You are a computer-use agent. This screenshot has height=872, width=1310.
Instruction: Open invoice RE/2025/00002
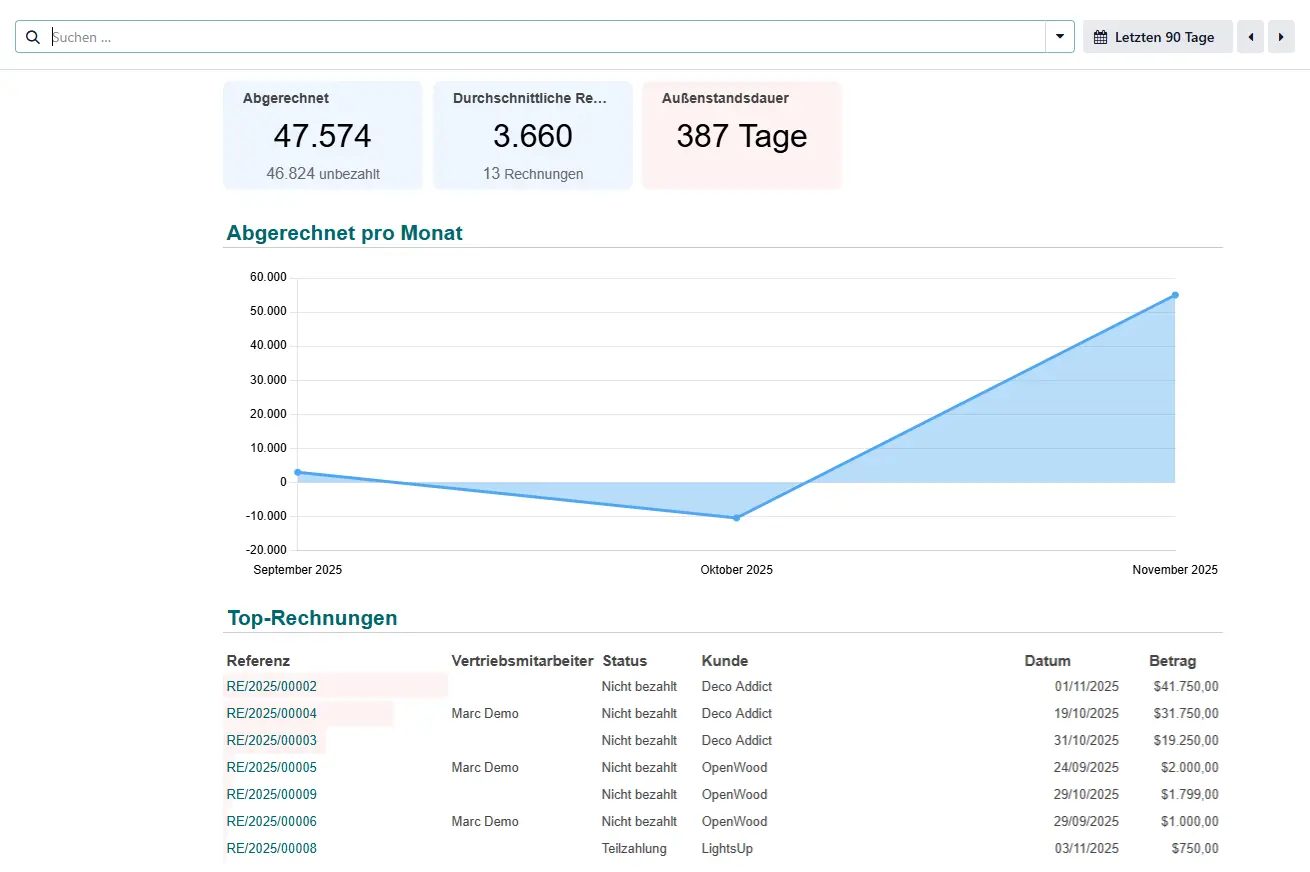pos(272,687)
